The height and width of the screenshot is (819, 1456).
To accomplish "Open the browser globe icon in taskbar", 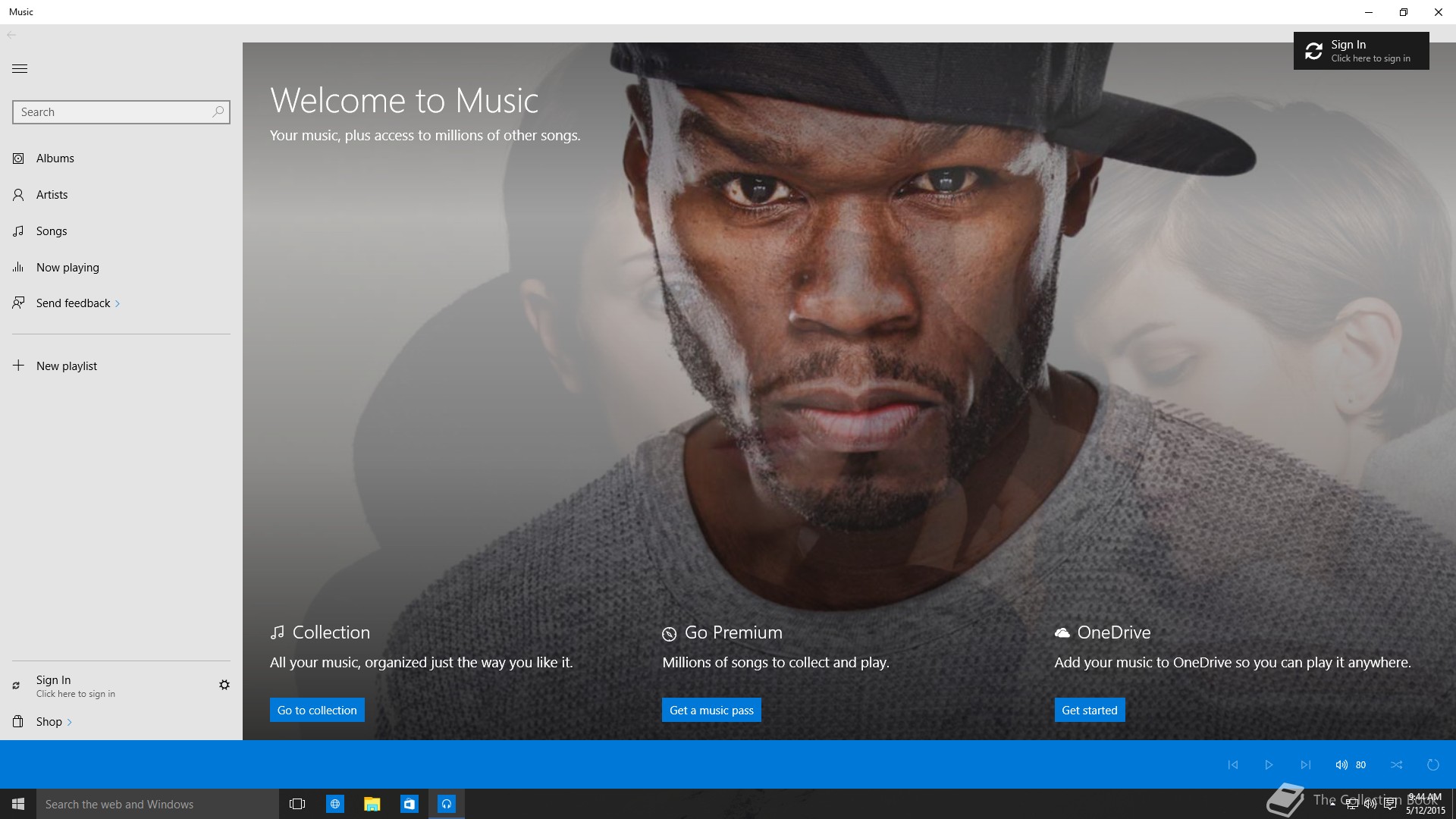I will (335, 804).
